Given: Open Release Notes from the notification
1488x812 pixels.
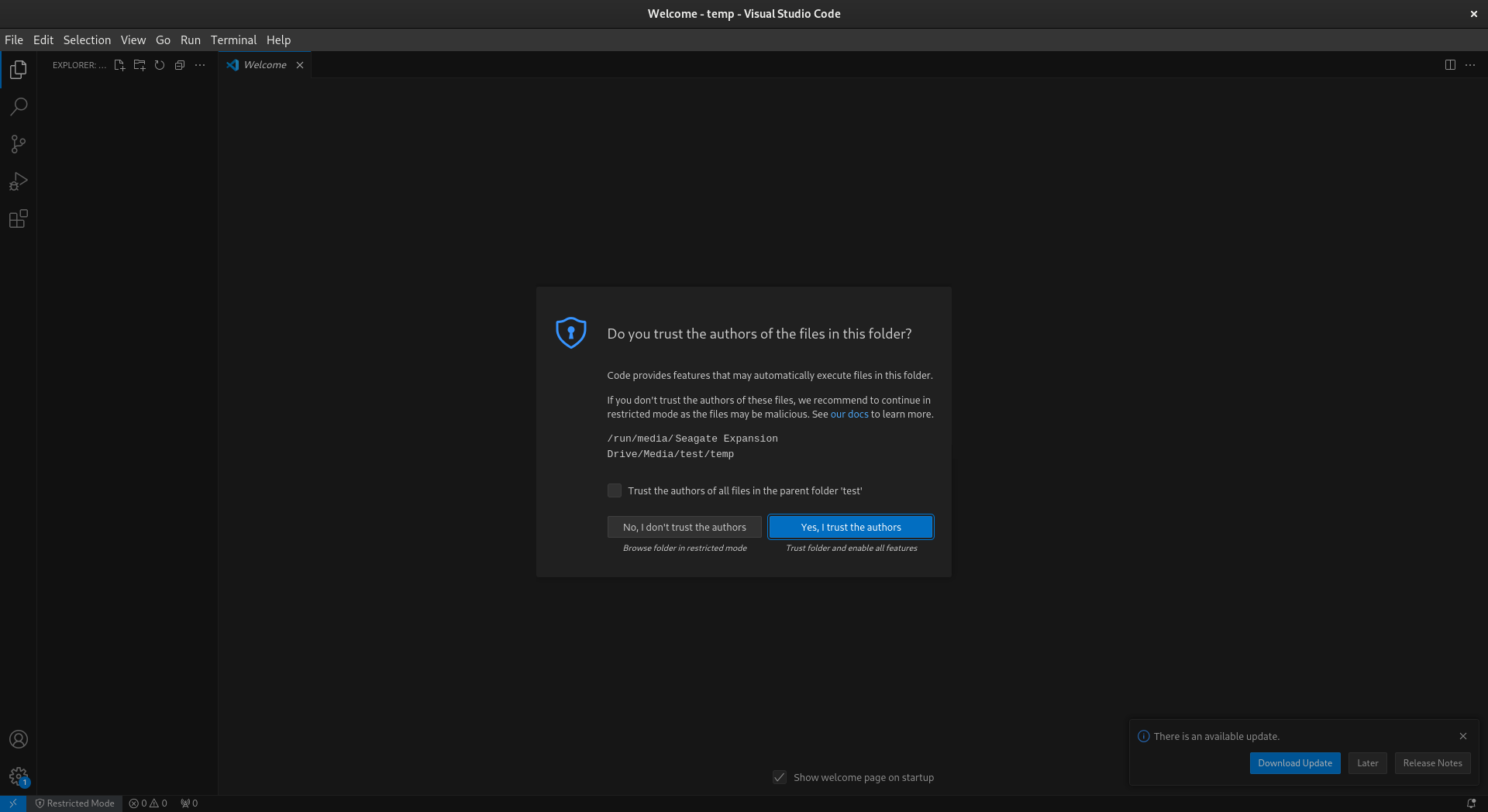Looking at the screenshot, I should point(1432,763).
